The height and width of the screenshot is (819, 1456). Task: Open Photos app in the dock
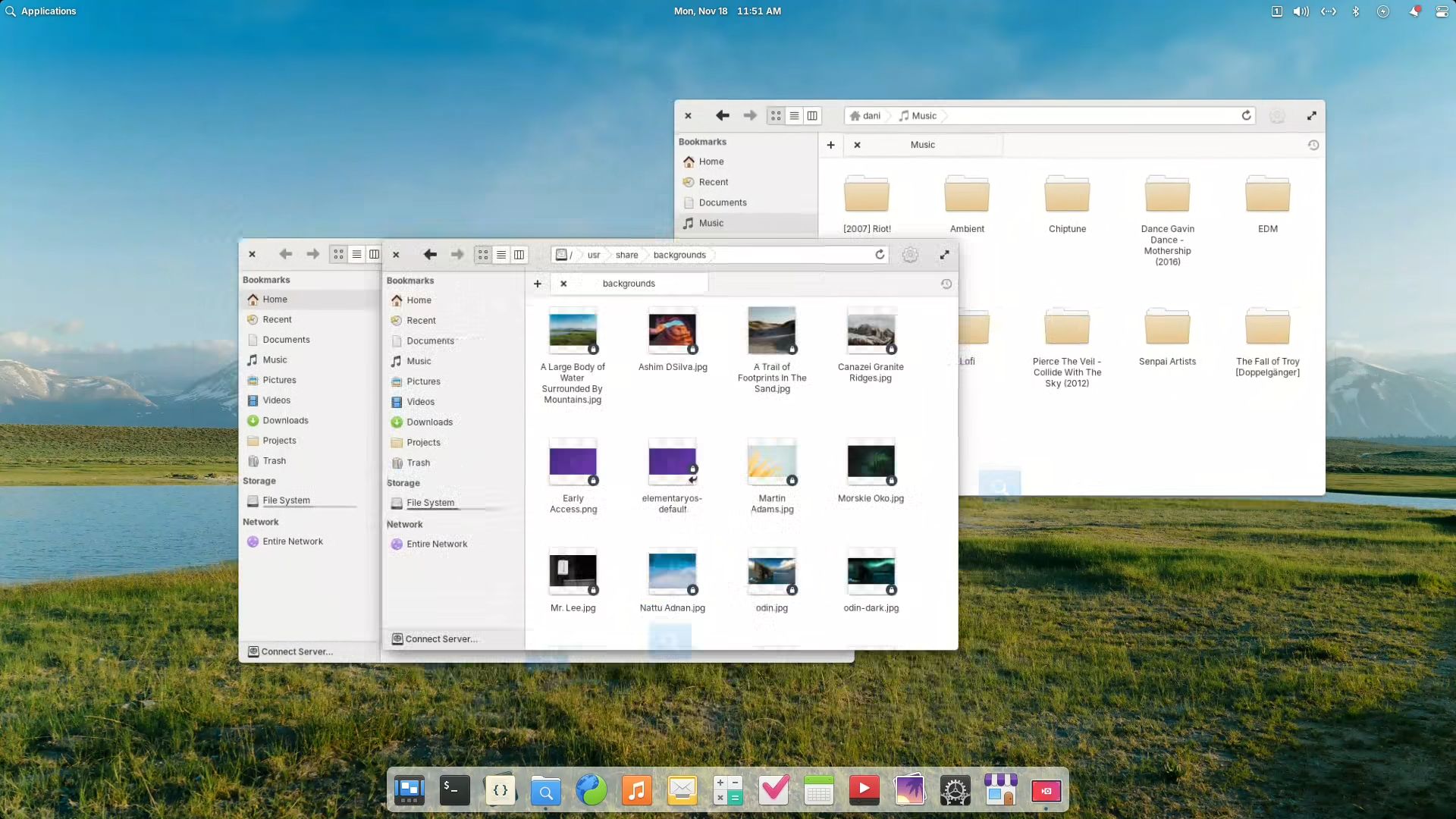click(910, 790)
